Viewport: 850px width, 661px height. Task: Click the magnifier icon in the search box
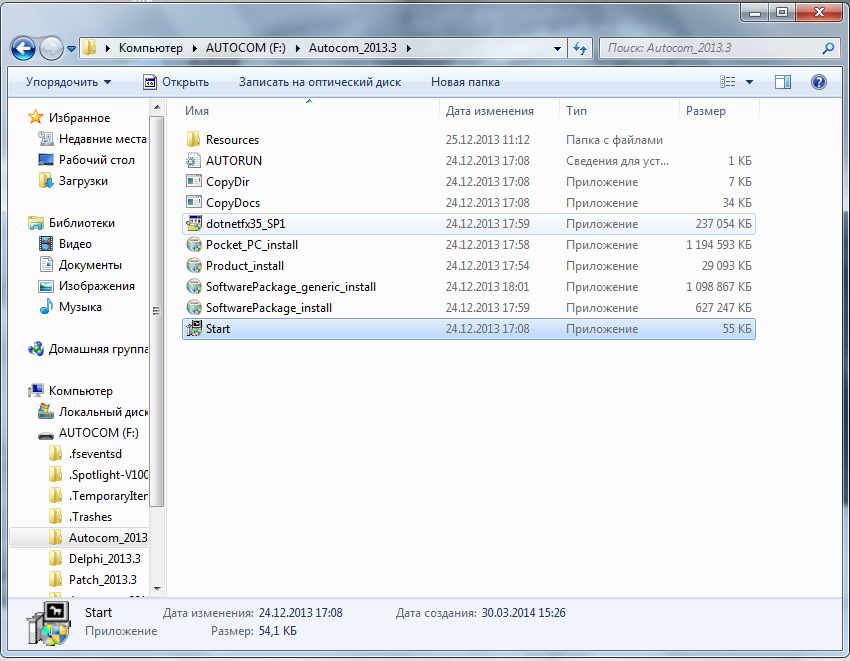pyautogui.click(x=828, y=49)
